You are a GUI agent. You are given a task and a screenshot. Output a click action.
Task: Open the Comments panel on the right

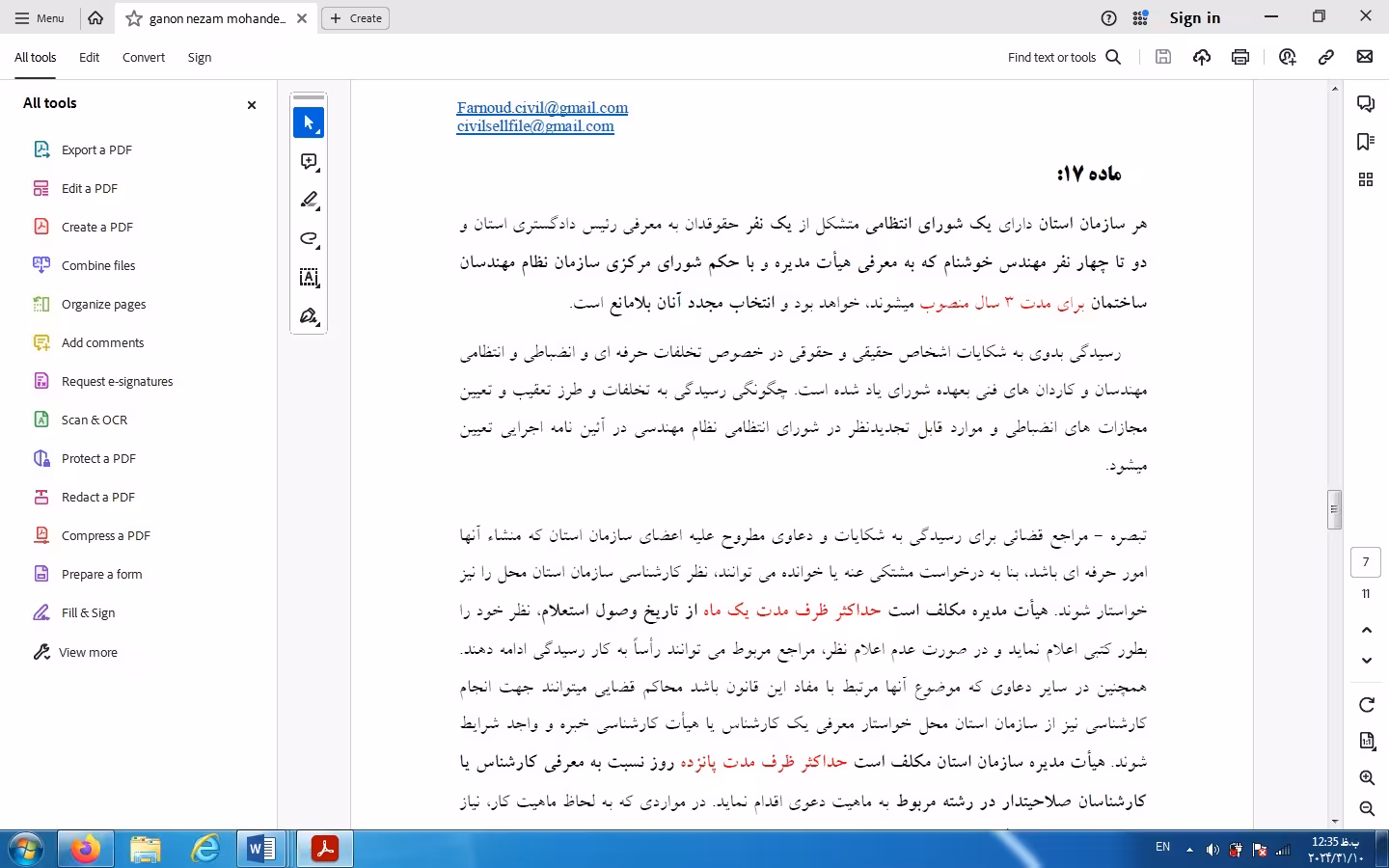[1366, 103]
